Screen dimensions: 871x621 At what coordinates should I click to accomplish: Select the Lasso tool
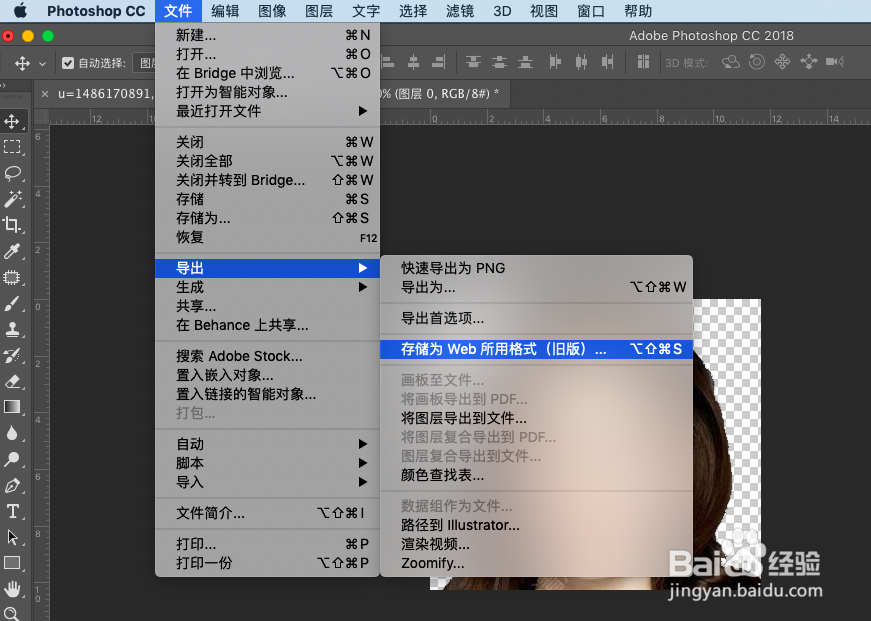pyautogui.click(x=14, y=172)
